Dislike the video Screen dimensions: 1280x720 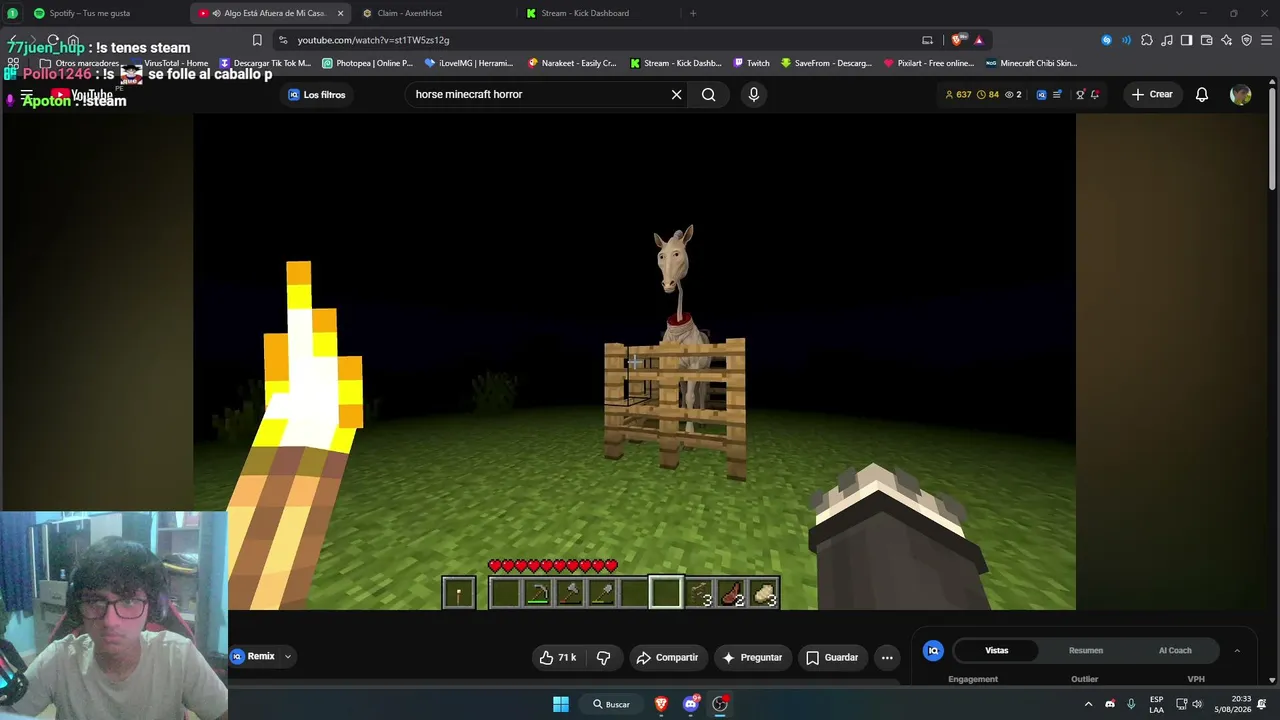click(603, 657)
